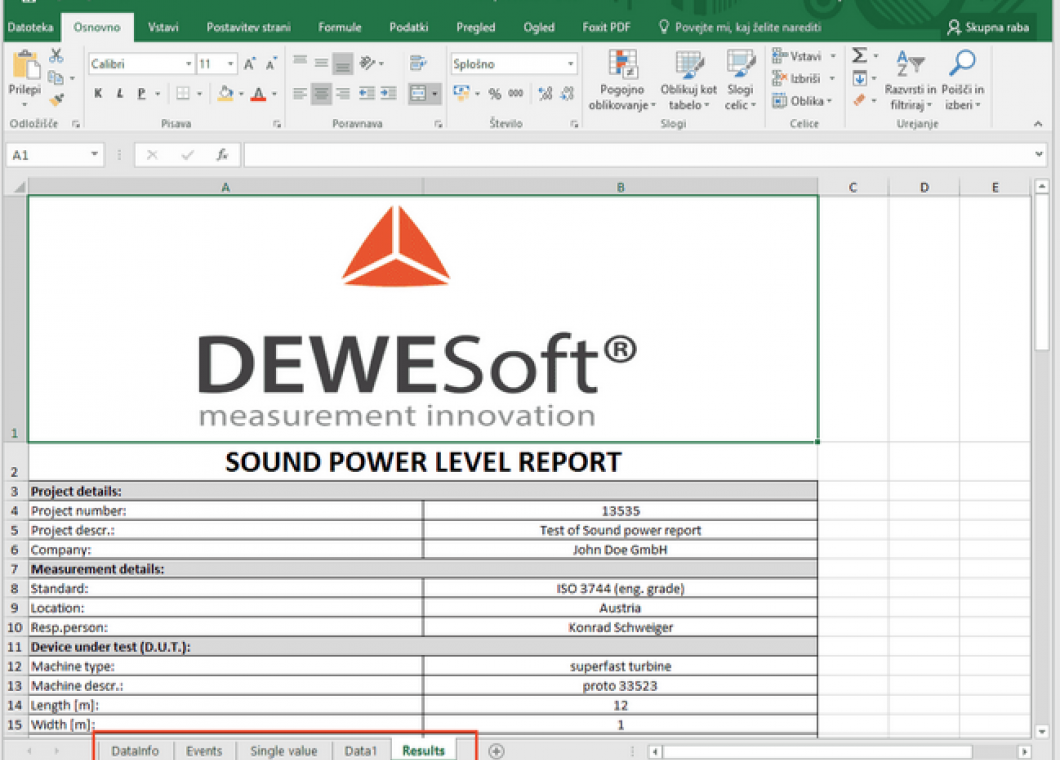Click the text orientation icon
This screenshot has width=1060, height=760.
[x=368, y=63]
